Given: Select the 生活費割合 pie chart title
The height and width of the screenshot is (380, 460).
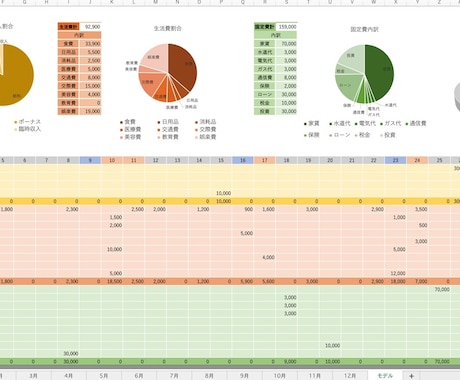Looking at the screenshot, I should (168, 29).
